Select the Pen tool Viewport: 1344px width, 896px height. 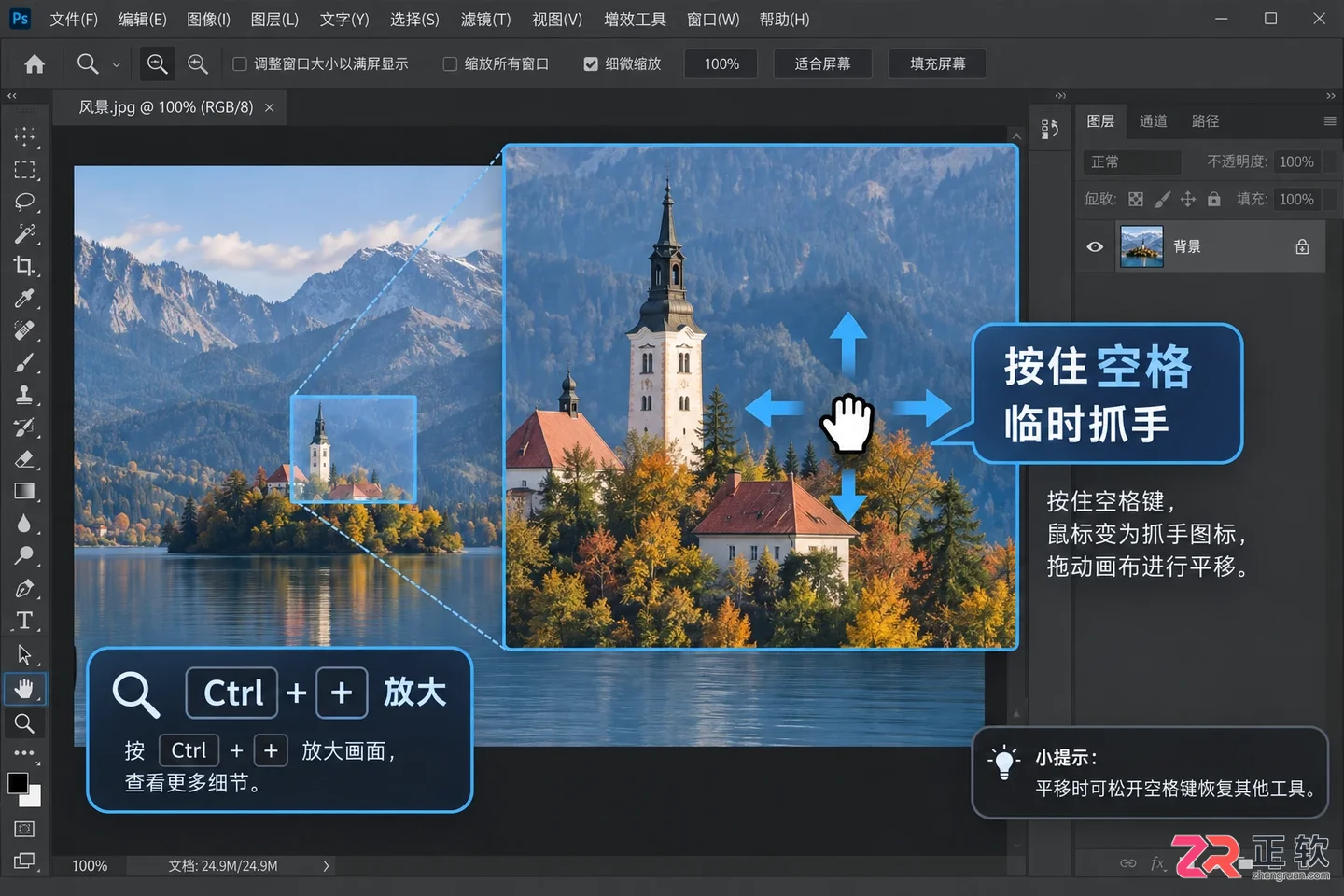24,589
